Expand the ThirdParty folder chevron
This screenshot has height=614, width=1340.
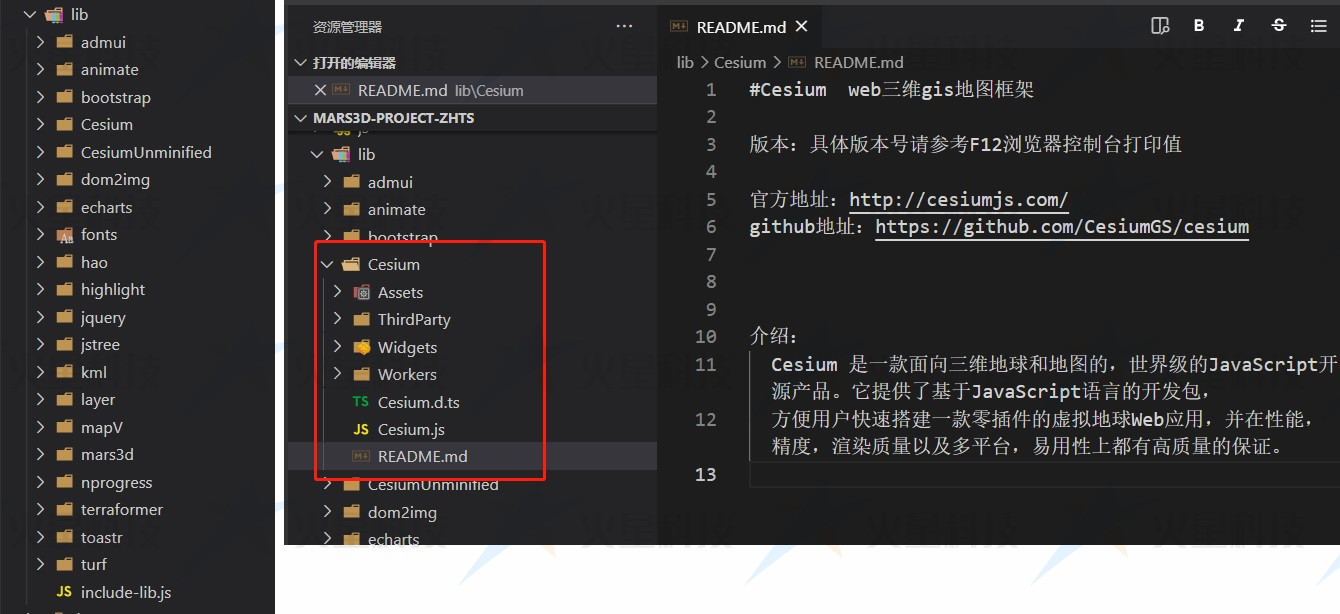[338, 320]
